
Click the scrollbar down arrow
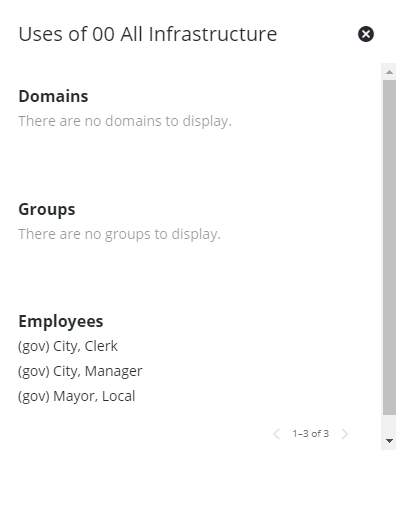coord(389,441)
